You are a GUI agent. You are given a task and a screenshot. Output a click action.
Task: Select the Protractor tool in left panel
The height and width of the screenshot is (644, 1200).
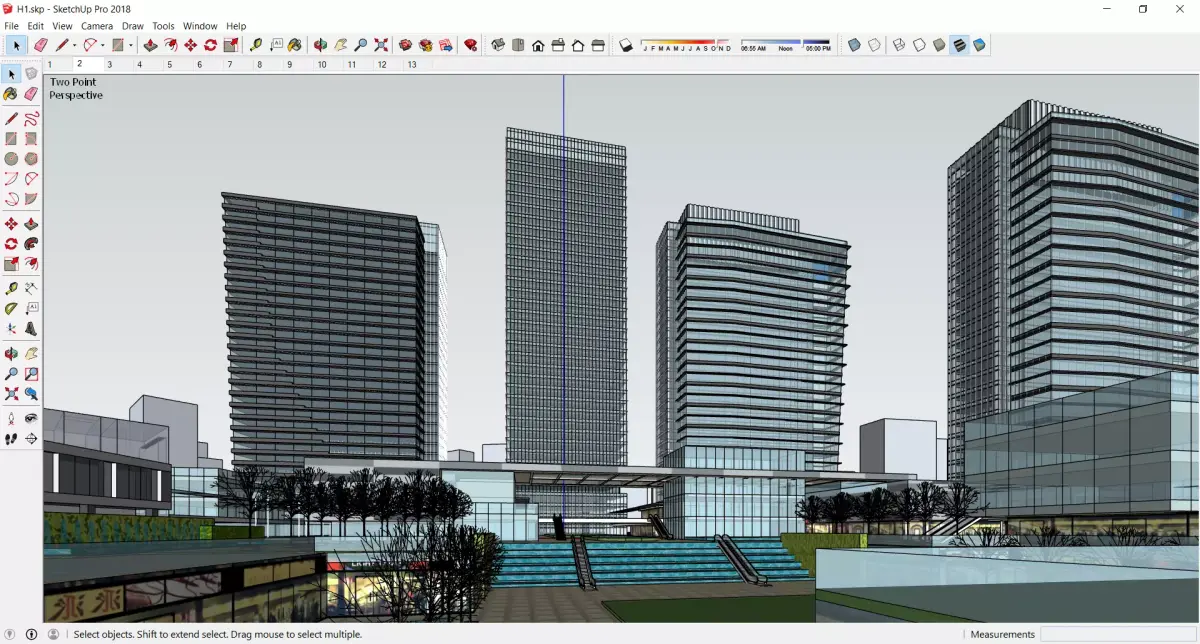click(11, 308)
